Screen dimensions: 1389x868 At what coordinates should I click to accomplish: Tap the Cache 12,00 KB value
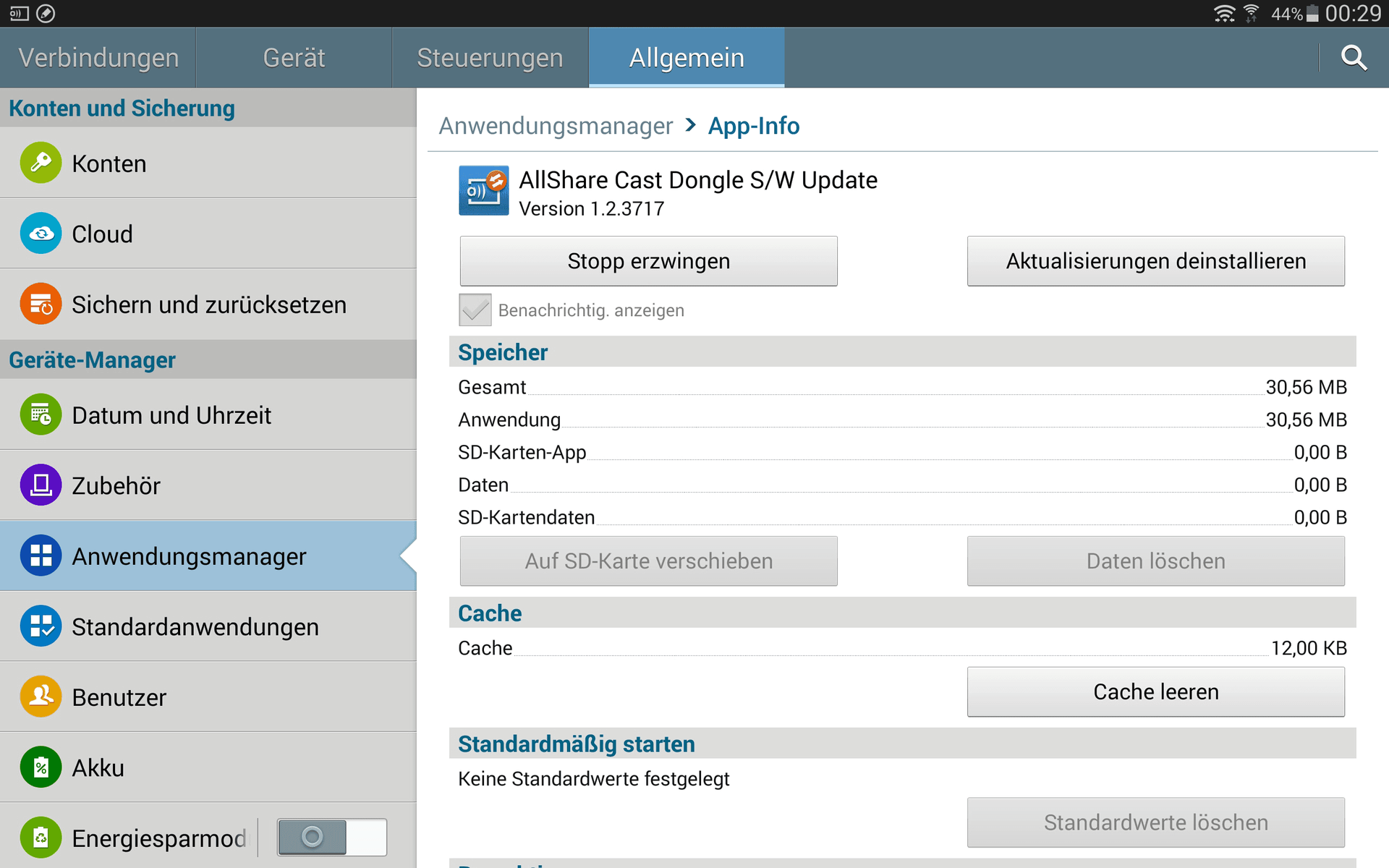(1309, 648)
